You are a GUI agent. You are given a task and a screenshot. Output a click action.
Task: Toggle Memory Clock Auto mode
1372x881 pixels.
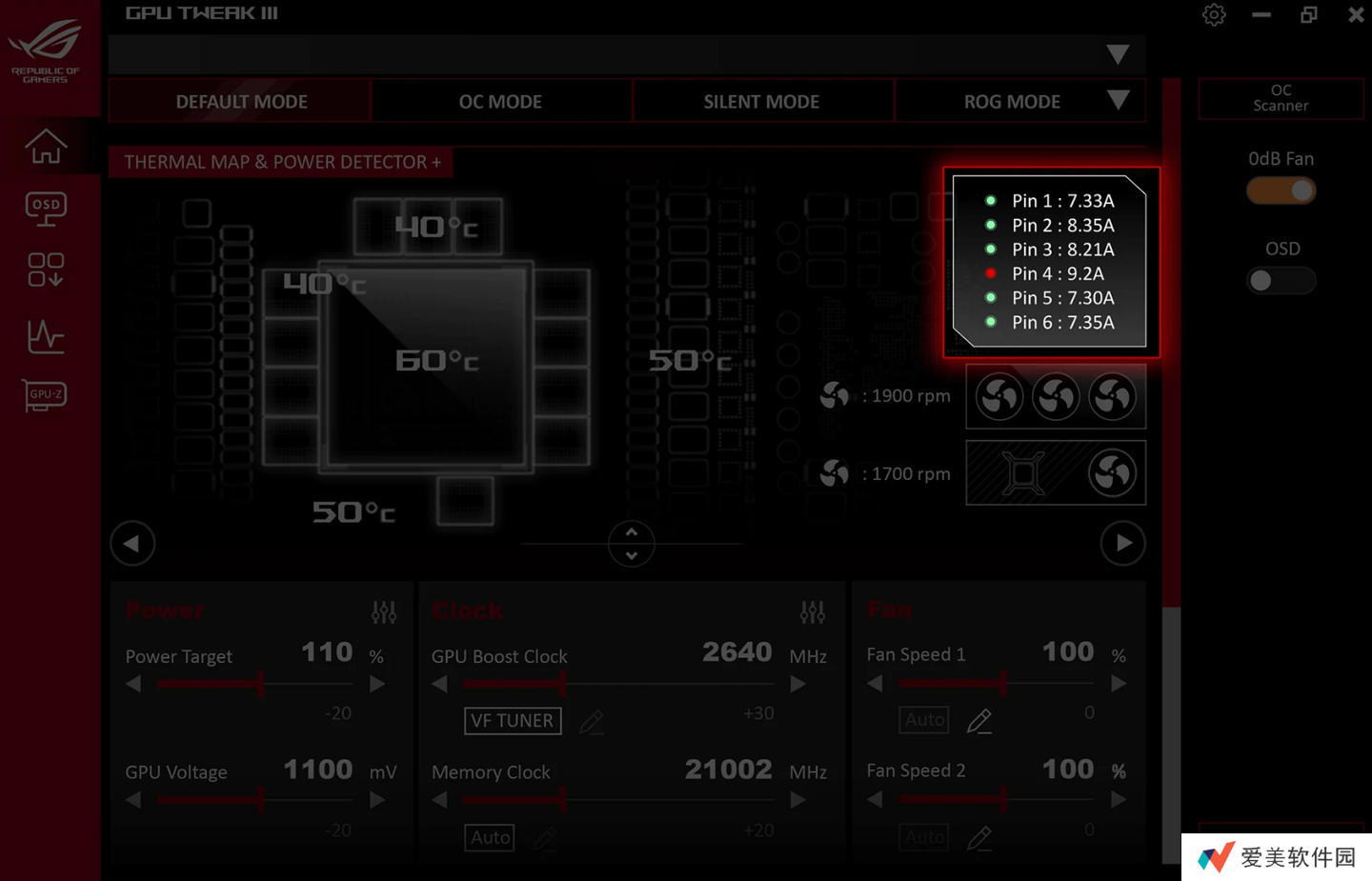tap(490, 837)
